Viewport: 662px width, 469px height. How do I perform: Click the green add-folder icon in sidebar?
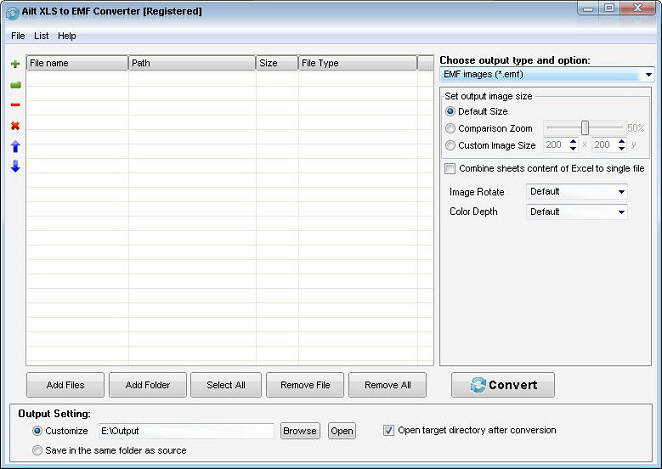pos(15,85)
